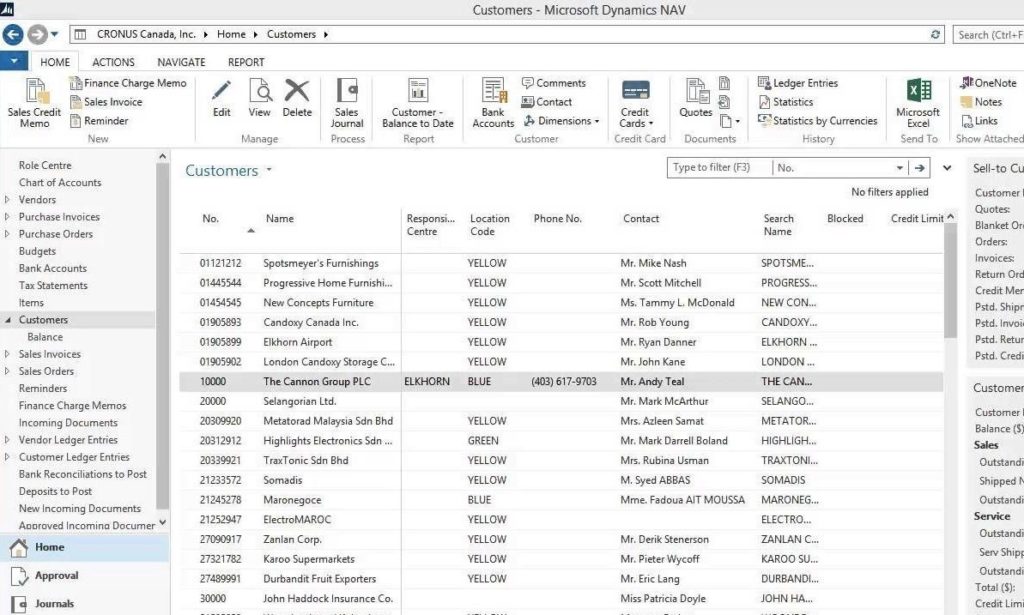1024x615 pixels.
Task: Click the Search box at top right
Action: coord(988,35)
